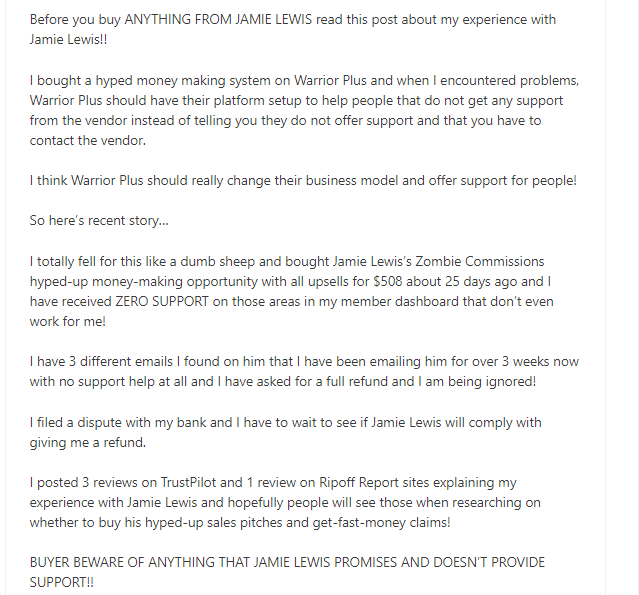This screenshot has width=639, height=595.
Task: Click the "So here's recent story..." line
Action: [99, 220]
